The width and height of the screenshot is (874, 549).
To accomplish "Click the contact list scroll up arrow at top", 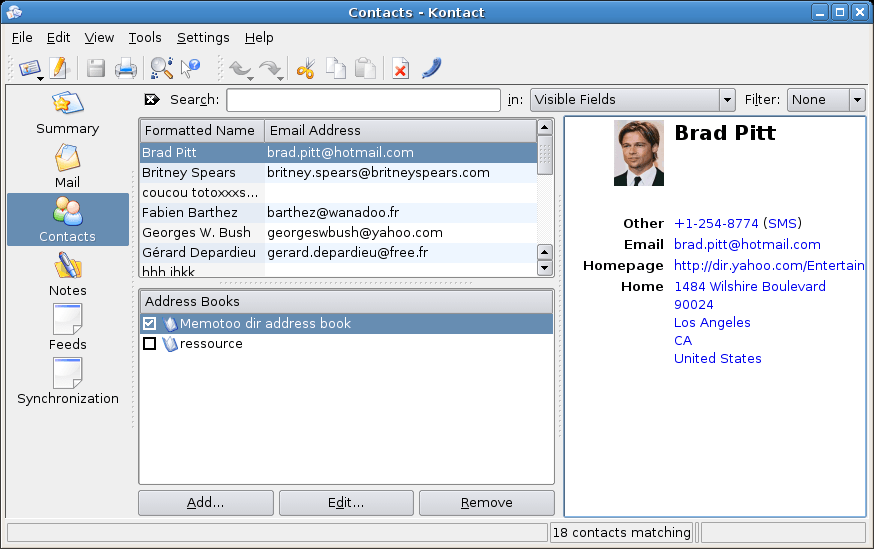I will [545, 128].
